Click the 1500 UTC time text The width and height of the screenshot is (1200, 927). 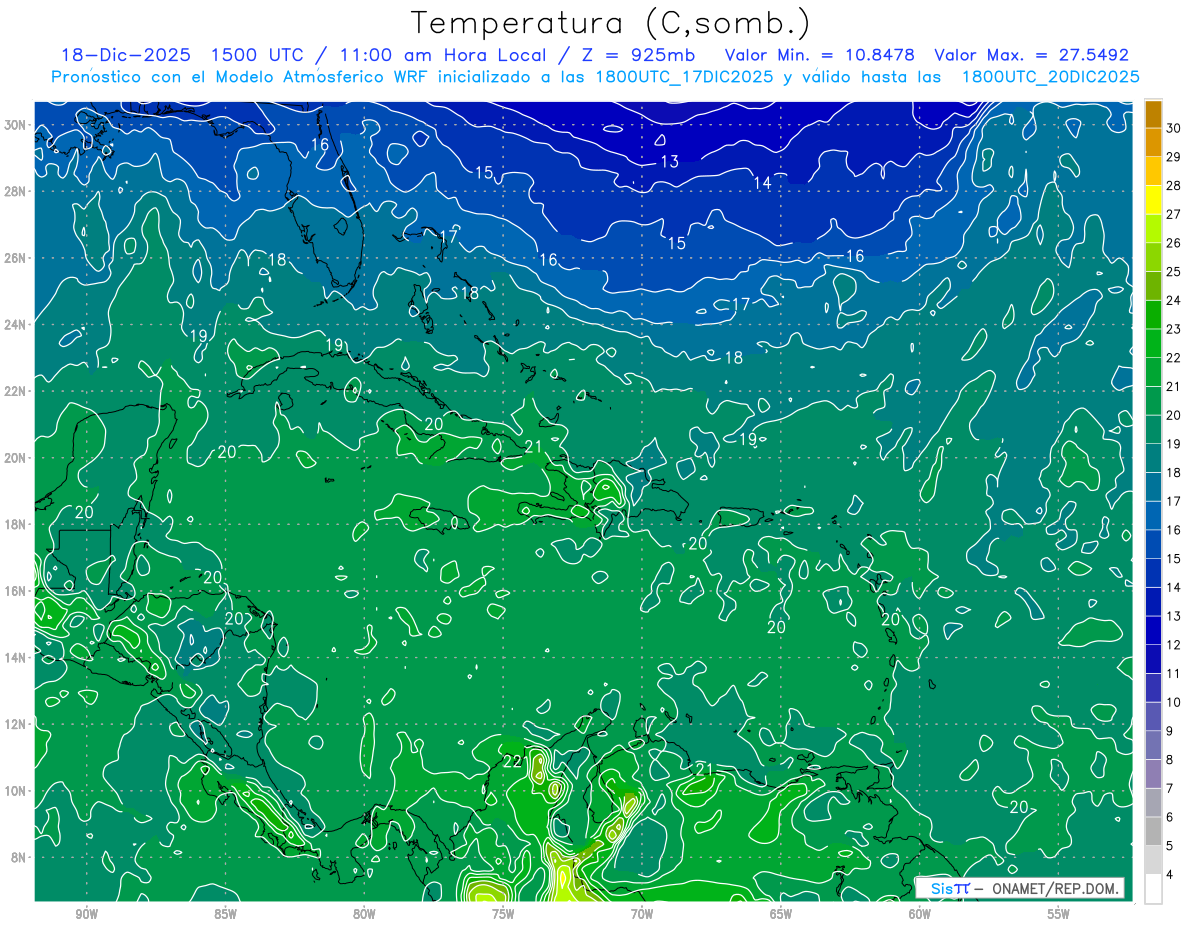click(x=263, y=55)
